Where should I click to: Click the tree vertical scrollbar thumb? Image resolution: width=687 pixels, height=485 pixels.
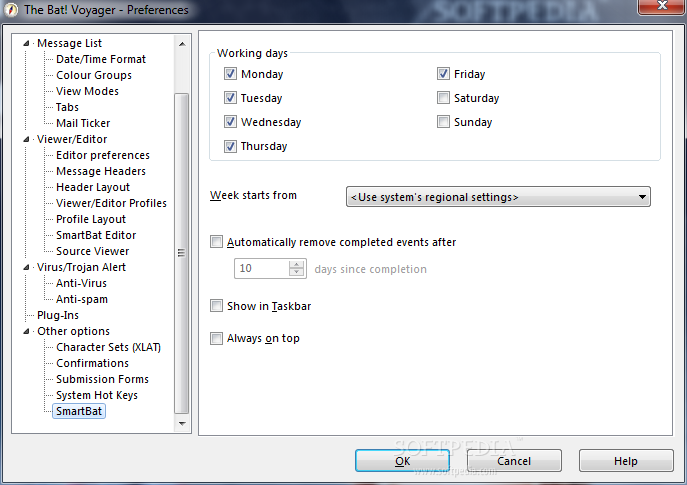181,253
